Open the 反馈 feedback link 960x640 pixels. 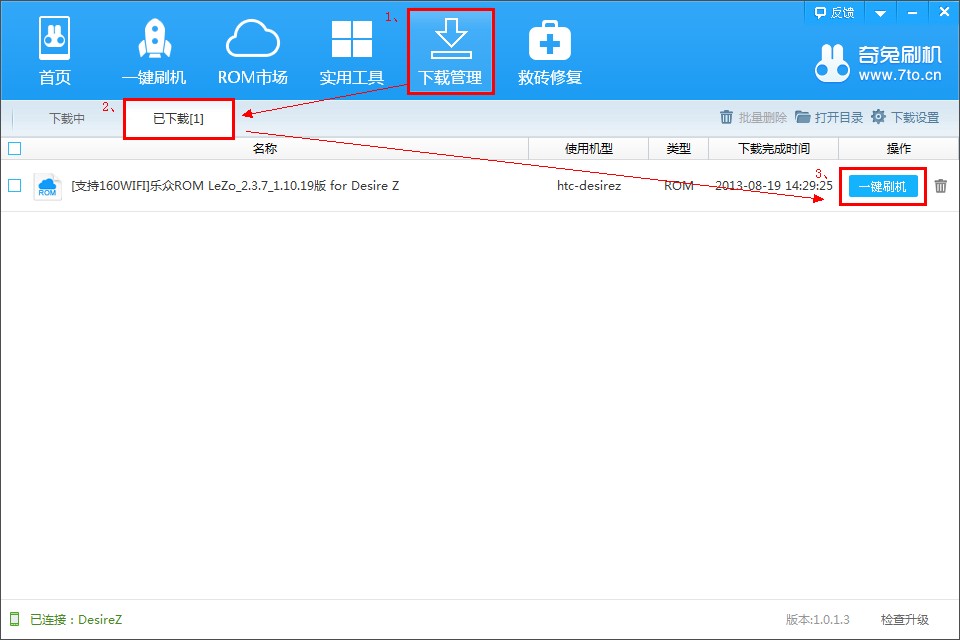(x=834, y=13)
